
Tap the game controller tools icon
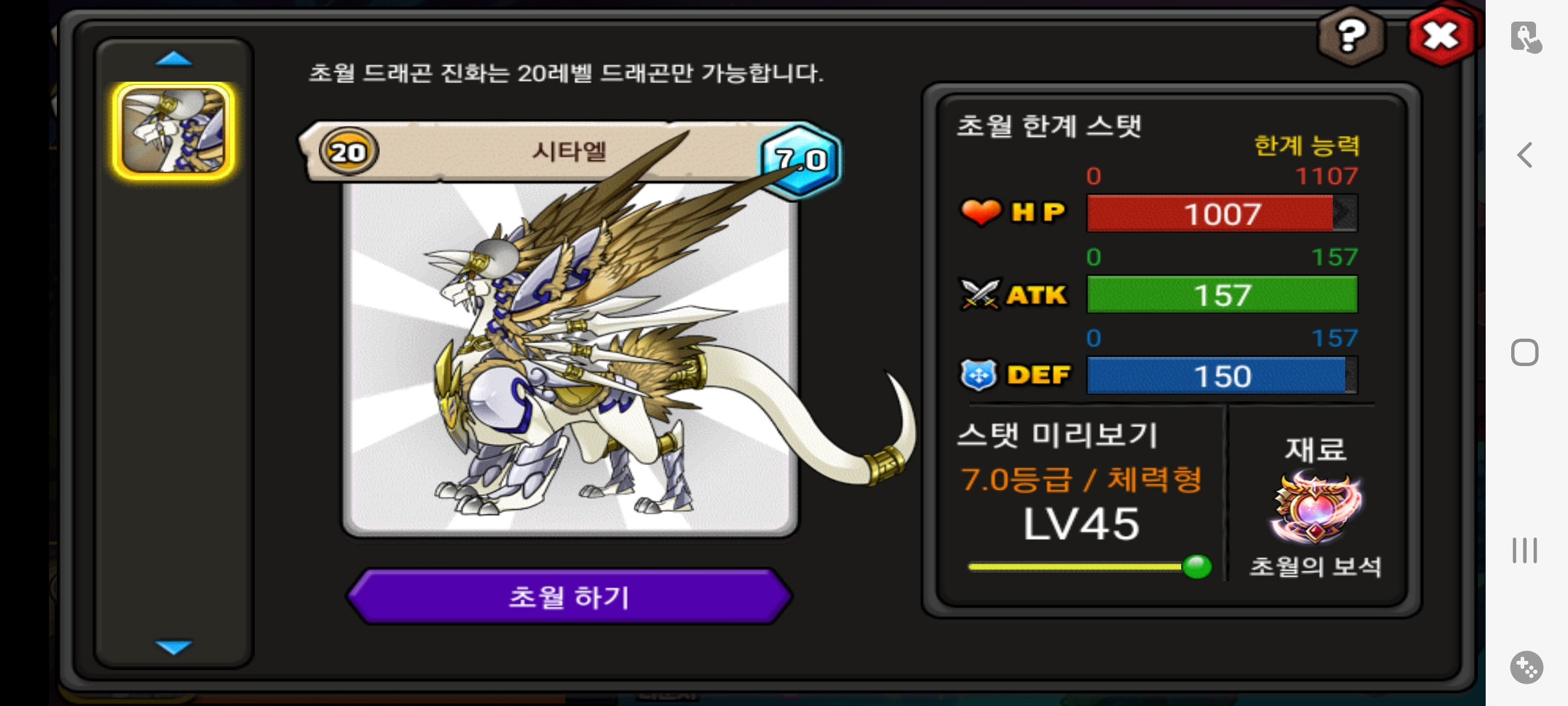click(x=1527, y=667)
